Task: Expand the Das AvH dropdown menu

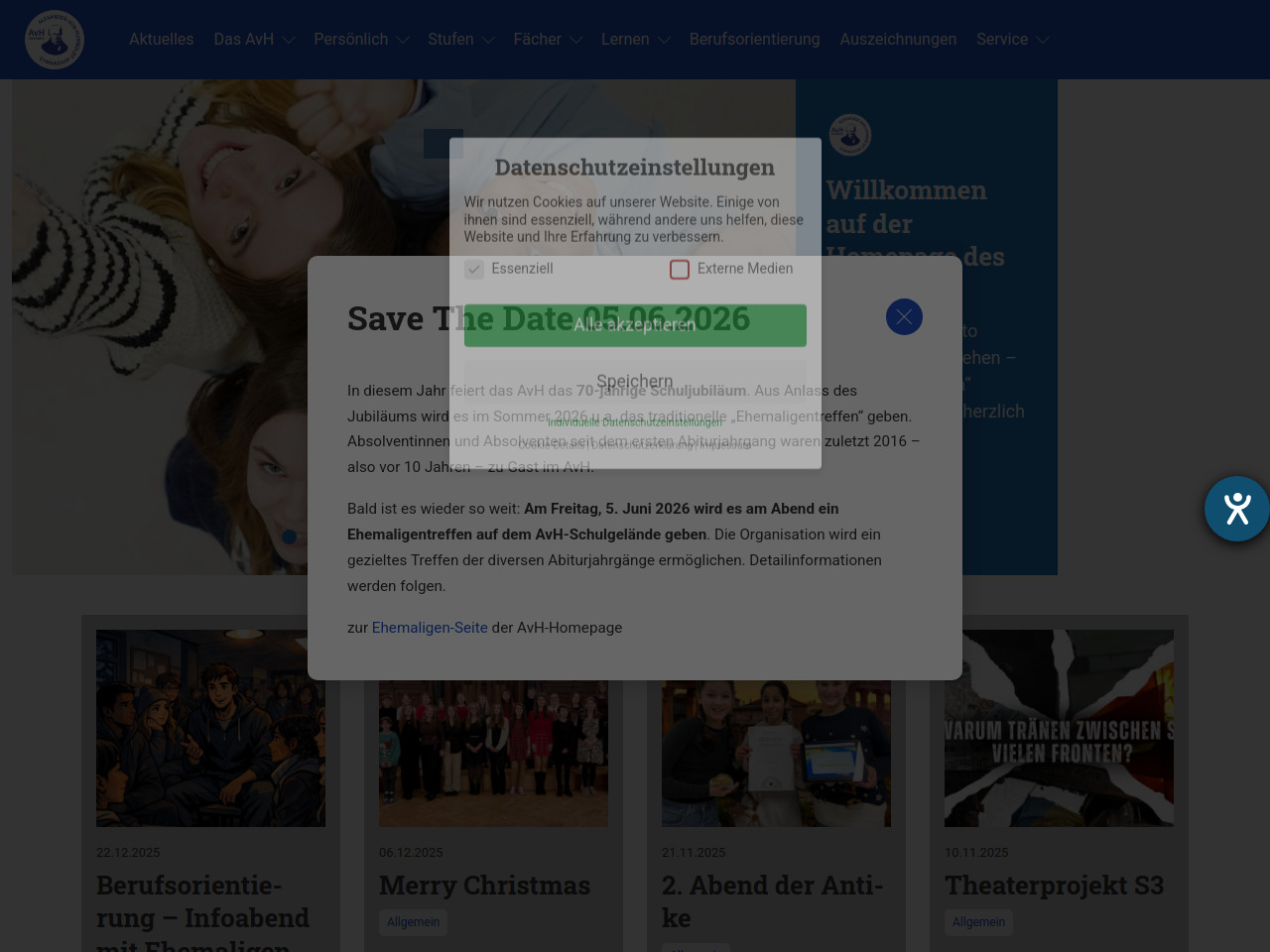Action: 254,40
